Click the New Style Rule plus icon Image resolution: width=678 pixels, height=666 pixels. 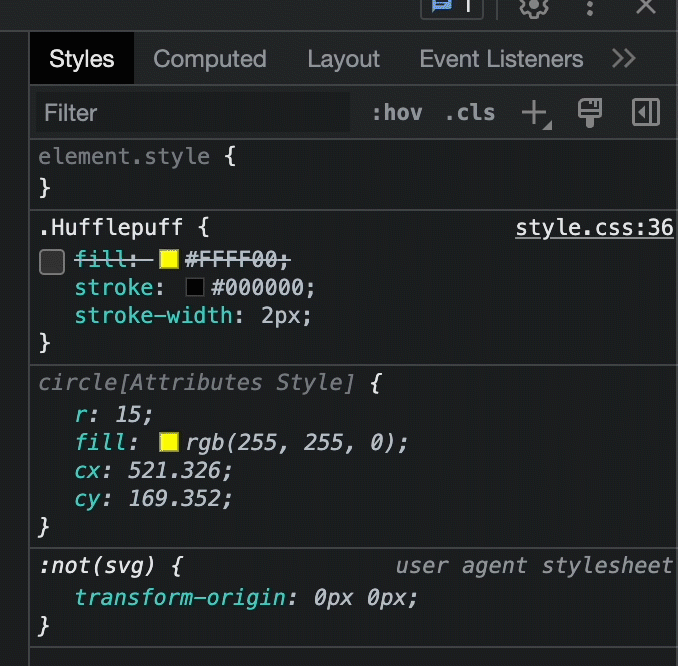click(535, 113)
